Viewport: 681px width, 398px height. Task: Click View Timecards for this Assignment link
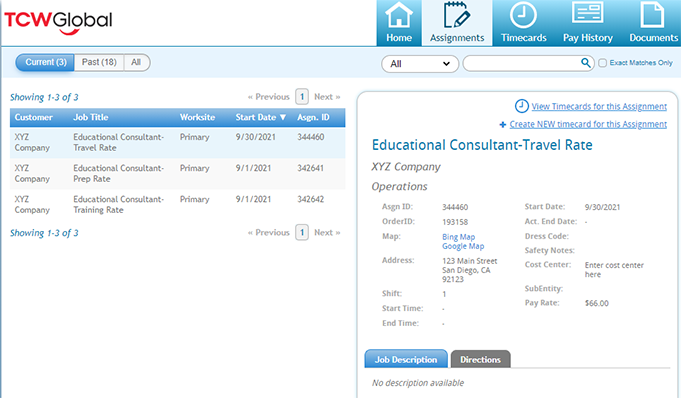599,106
